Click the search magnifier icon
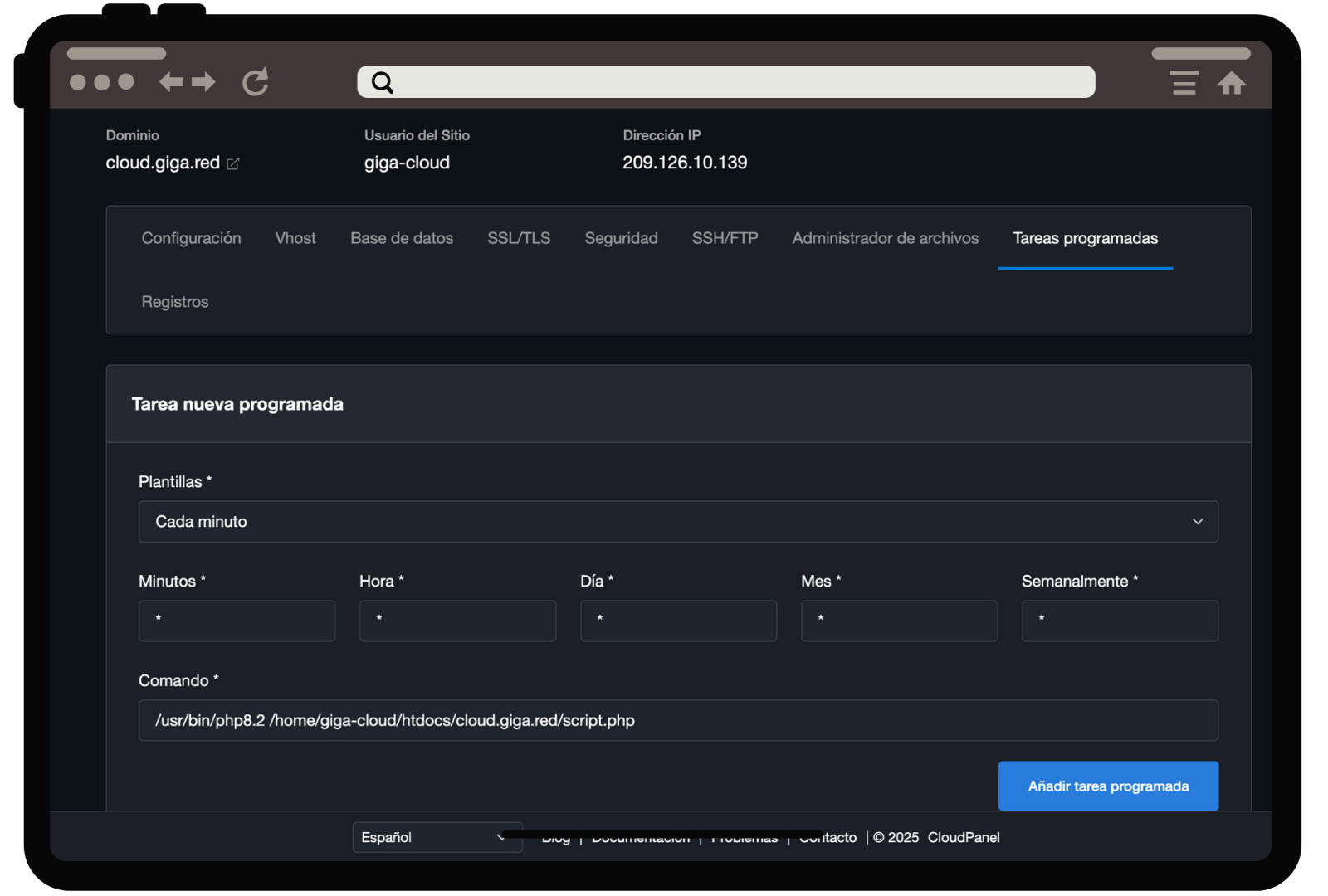This screenshot has height=896, width=1328. tap(382, 82)
